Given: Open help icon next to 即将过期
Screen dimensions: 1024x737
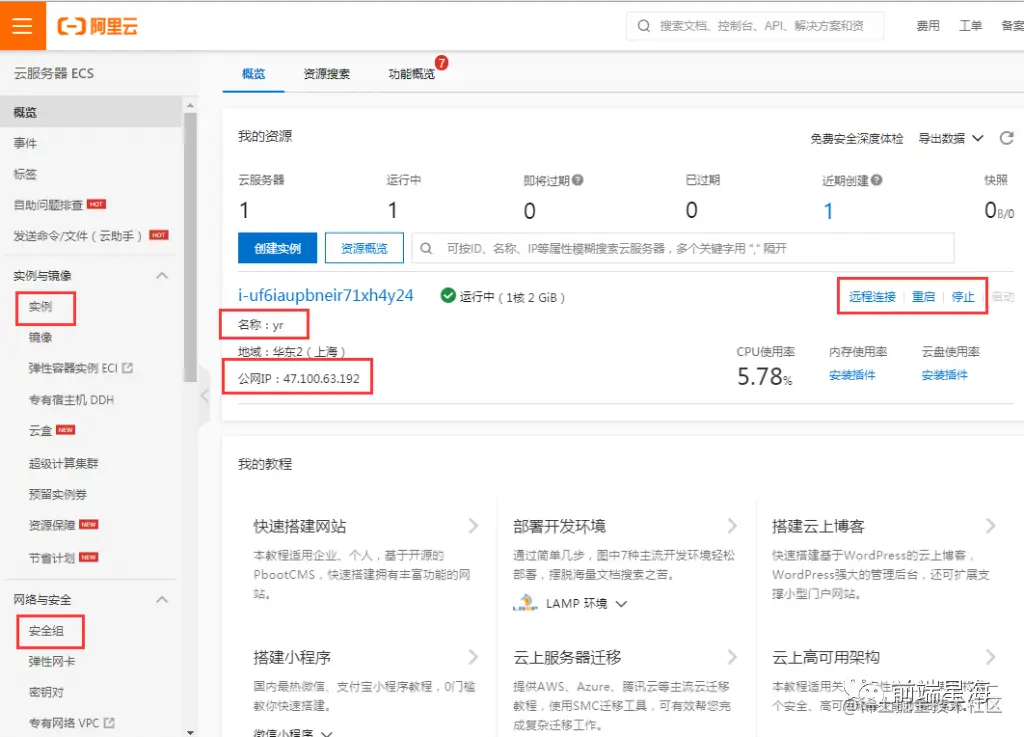Looking at the screenshot, I should (577, 180).
